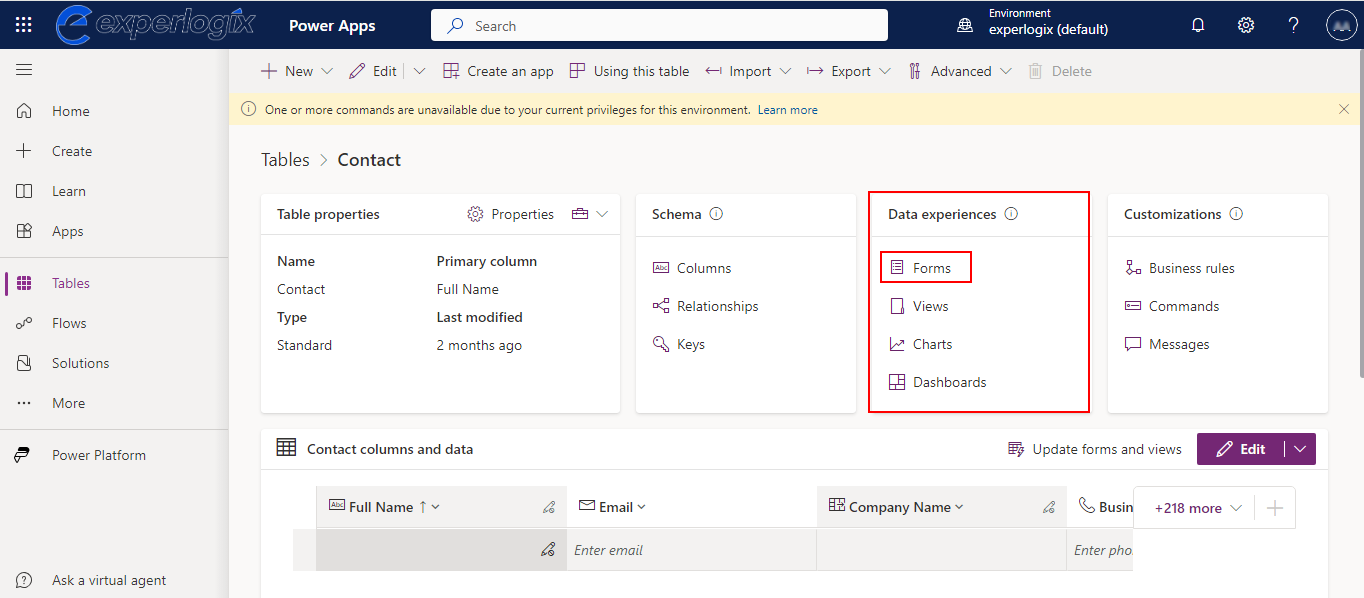This screenshot has height=598, width=1364.
Task: Click the Delete command
Action: 1060,71
